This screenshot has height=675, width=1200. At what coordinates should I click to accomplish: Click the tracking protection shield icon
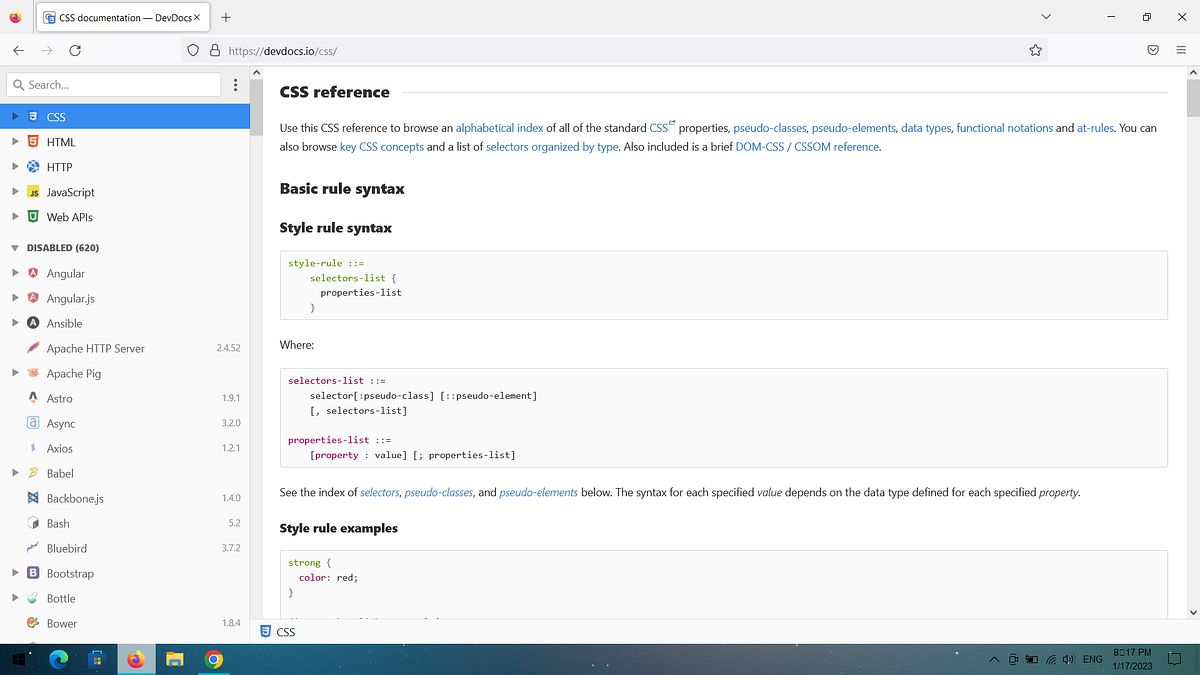[192, 49]
